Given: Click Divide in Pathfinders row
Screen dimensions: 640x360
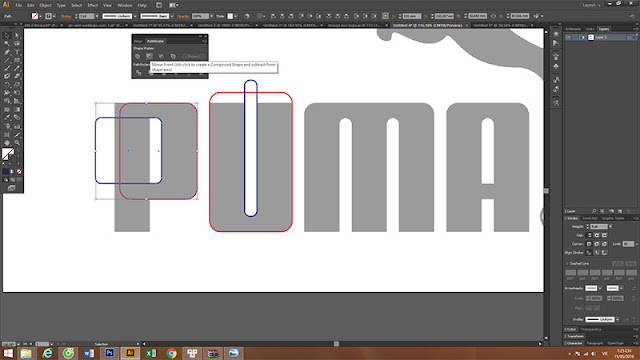Looking at the screenshot, I should [x=139, y=73].
